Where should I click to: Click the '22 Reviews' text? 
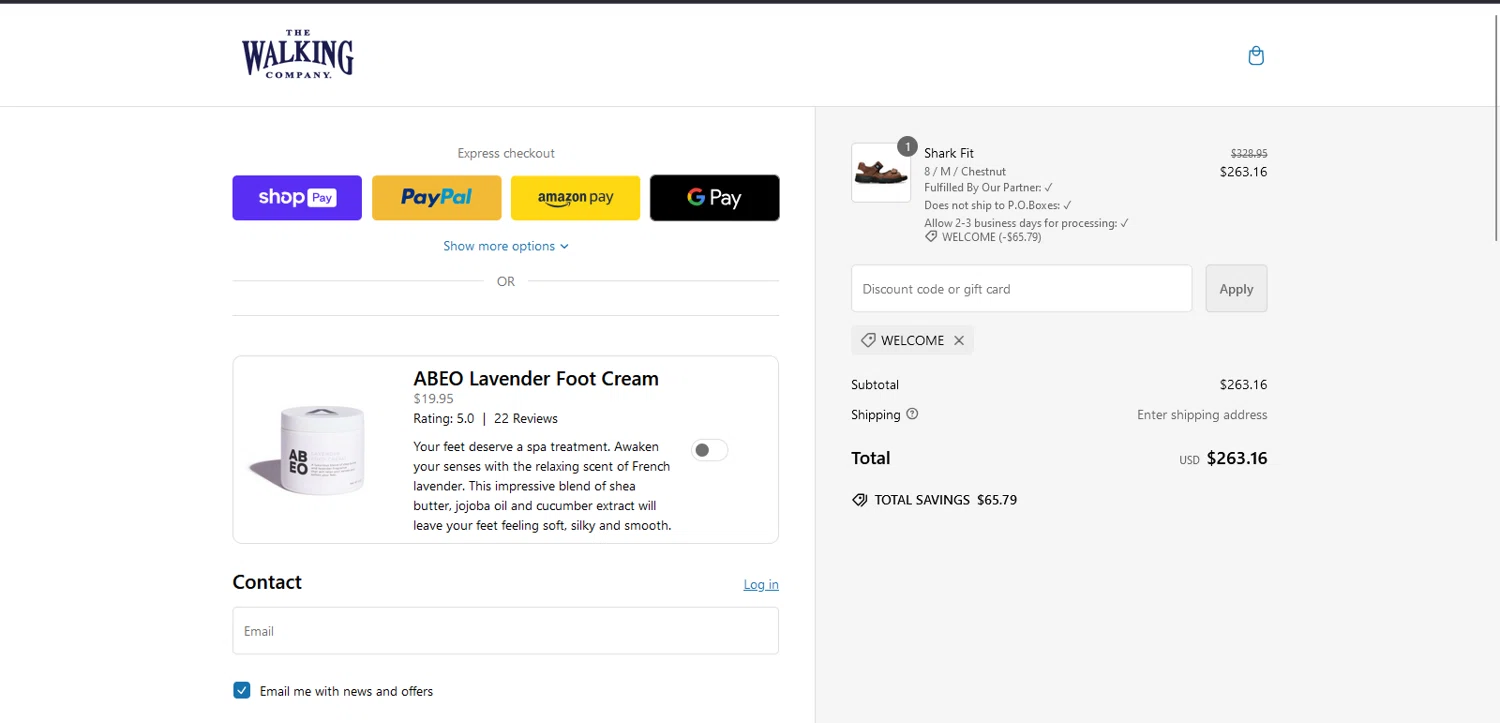[x=526, y=419]
